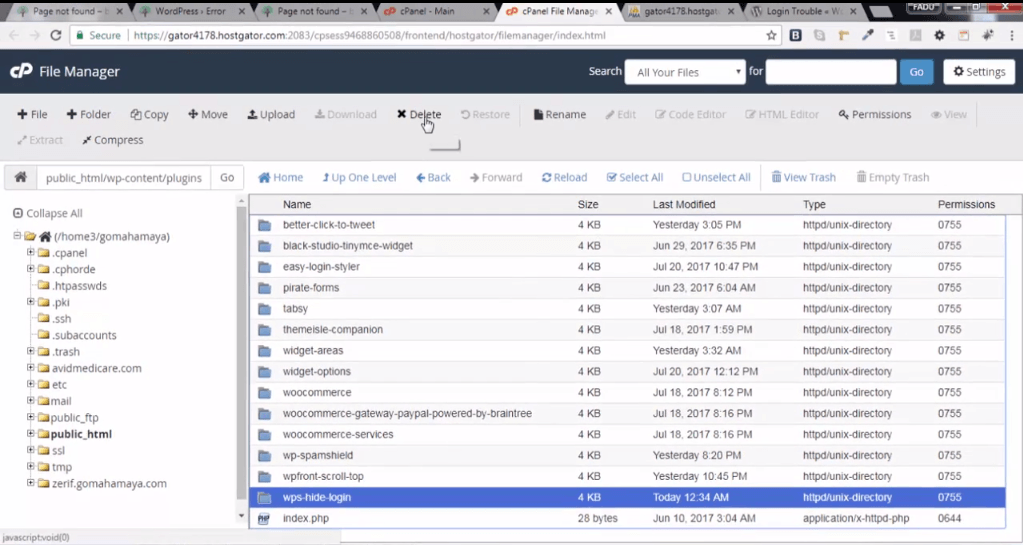Expand the .pki folder
Image resolution: width=1023 pixels, height=545 pixels.
click(x=31, y=302)
